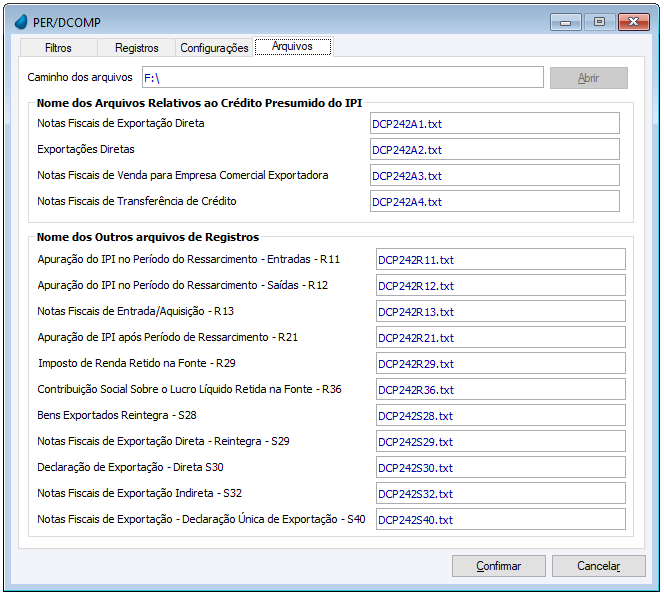
Task: Focus the DCP242S40.txt input field
Action: [x=501, y=519]
